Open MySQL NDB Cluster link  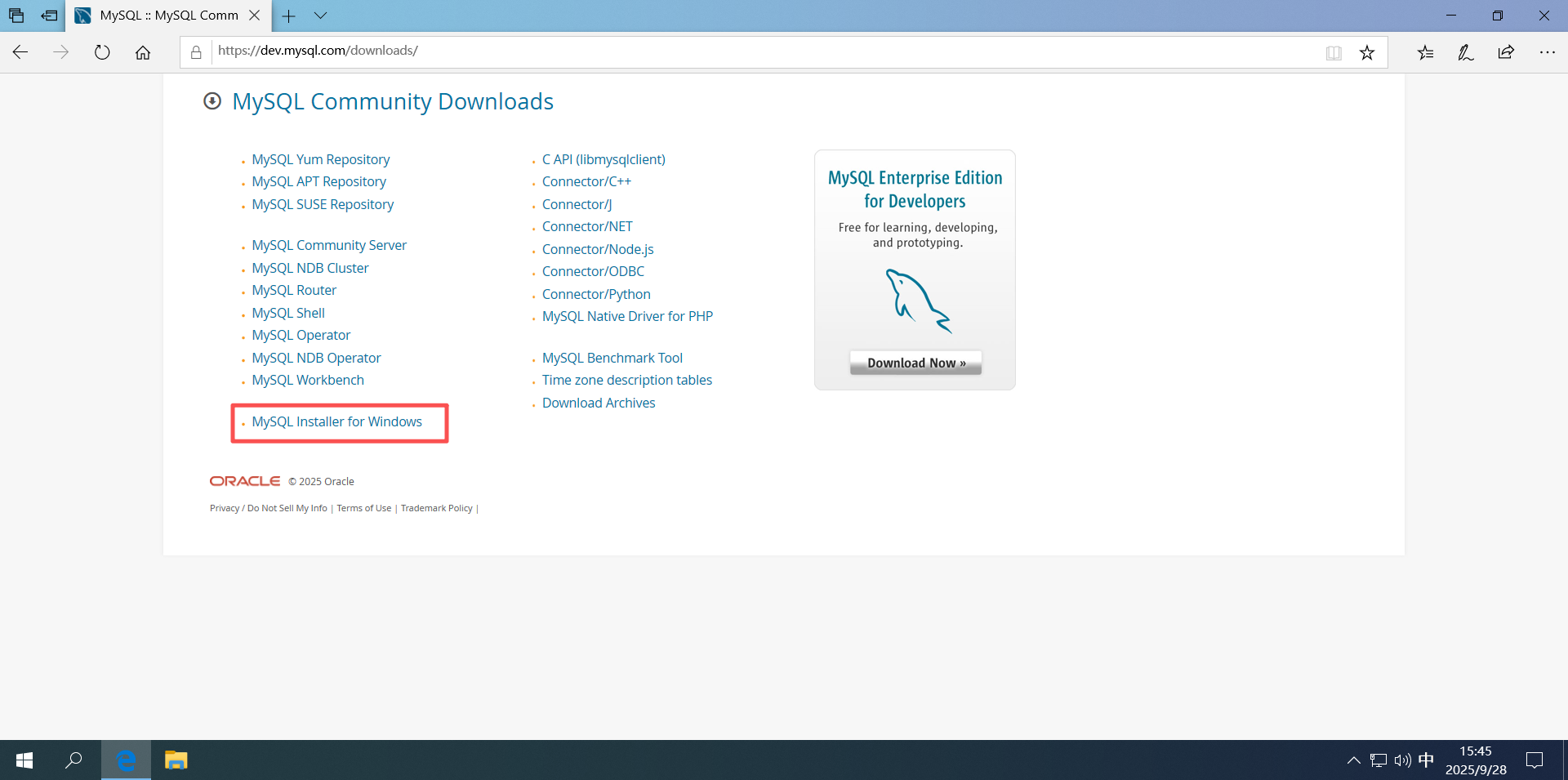[310, 268]
